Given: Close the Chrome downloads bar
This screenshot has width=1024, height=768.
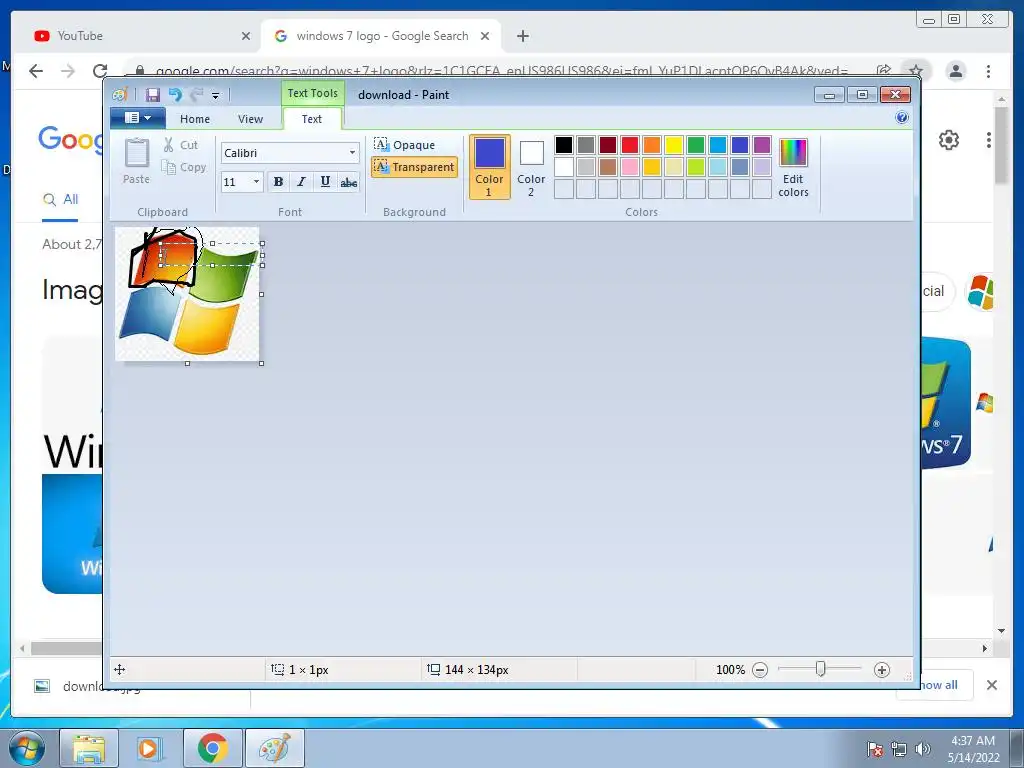Looking at the screenshot, I should click(991, 684).
